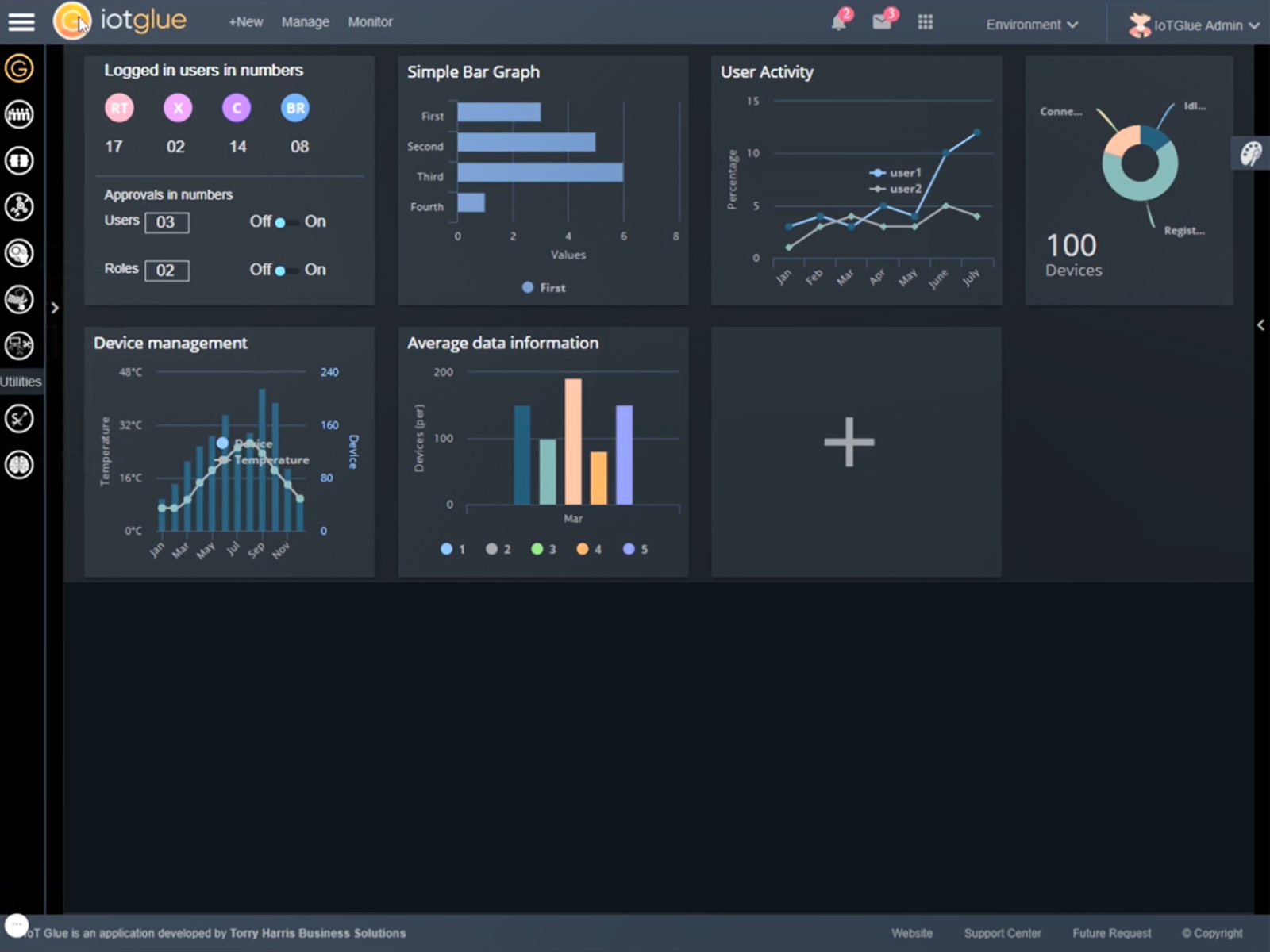Open the mail inbox icon
The height and width of the screenshot is (952, 1270).
tap(882, 22)
